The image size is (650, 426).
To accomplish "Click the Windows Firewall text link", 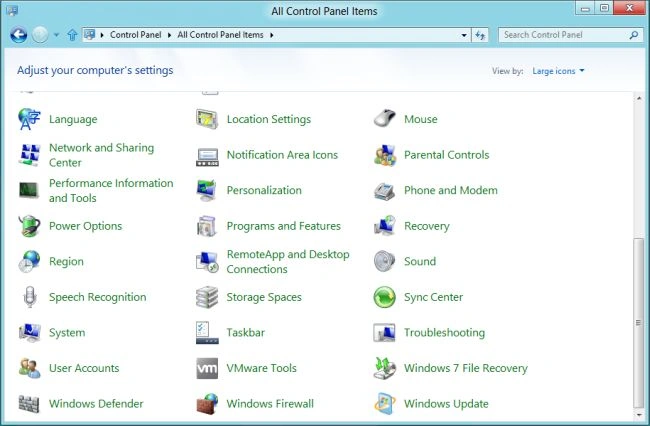I will point(270,404).
